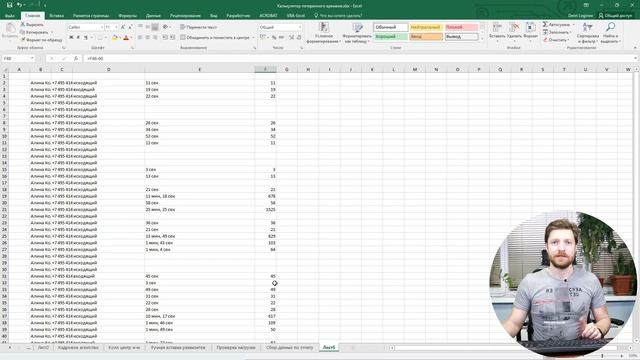The width and height of the screenshot is (640, 360).
Task: Increase font size
Action: click(123, 27)
